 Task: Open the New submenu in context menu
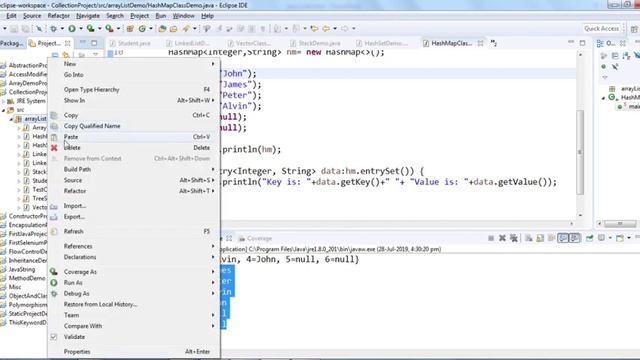coord(134,64)
